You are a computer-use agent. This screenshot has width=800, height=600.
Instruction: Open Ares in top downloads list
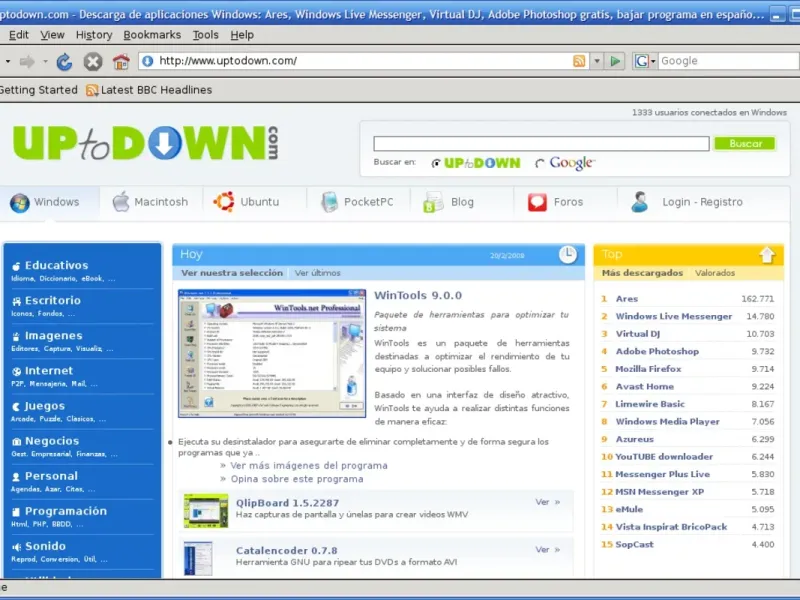627,299
